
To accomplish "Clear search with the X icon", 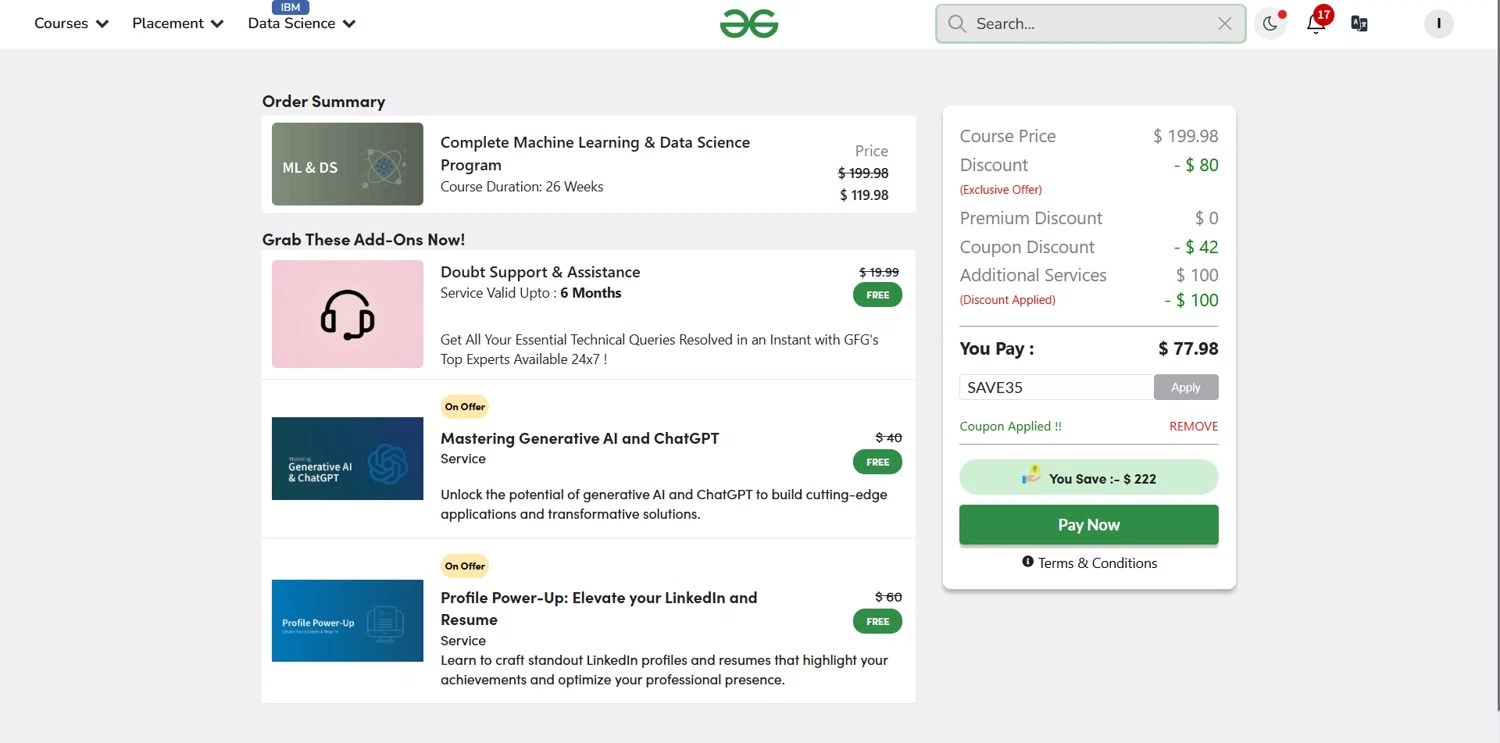I will pyautogui.click(x=1224, y=23).
